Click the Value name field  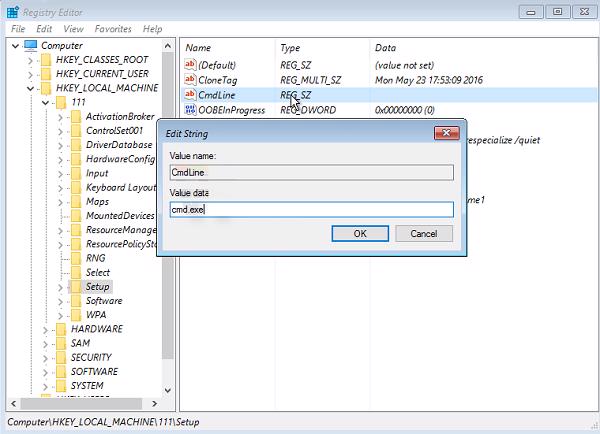pyautogui.click(x=312, y=172)
